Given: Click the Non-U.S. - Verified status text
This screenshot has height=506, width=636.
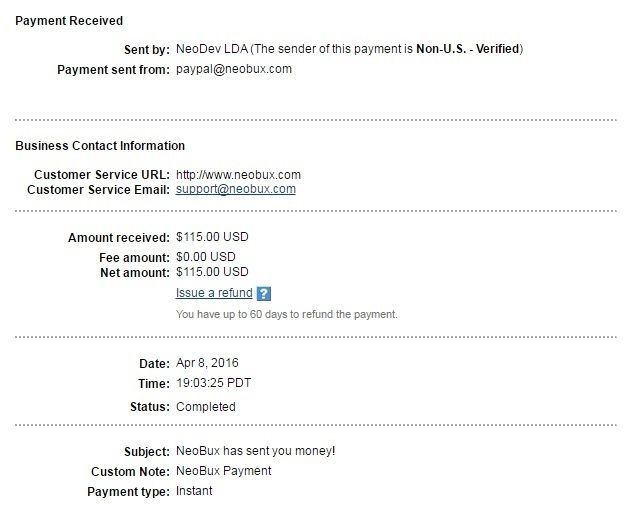Looking at the screenshot, I should tap(468, 49).
